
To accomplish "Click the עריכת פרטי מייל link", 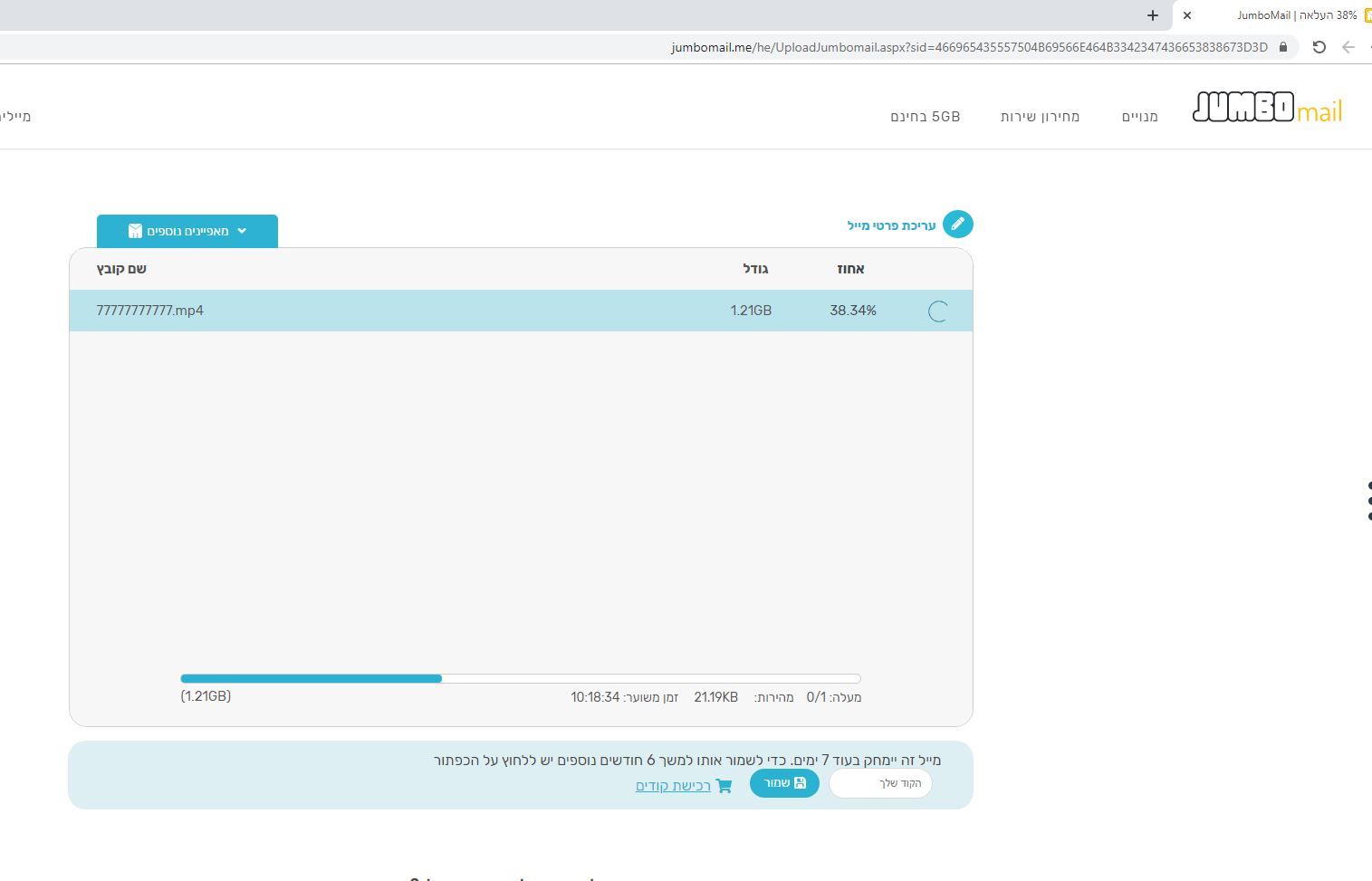I will (x=891, y=225).
